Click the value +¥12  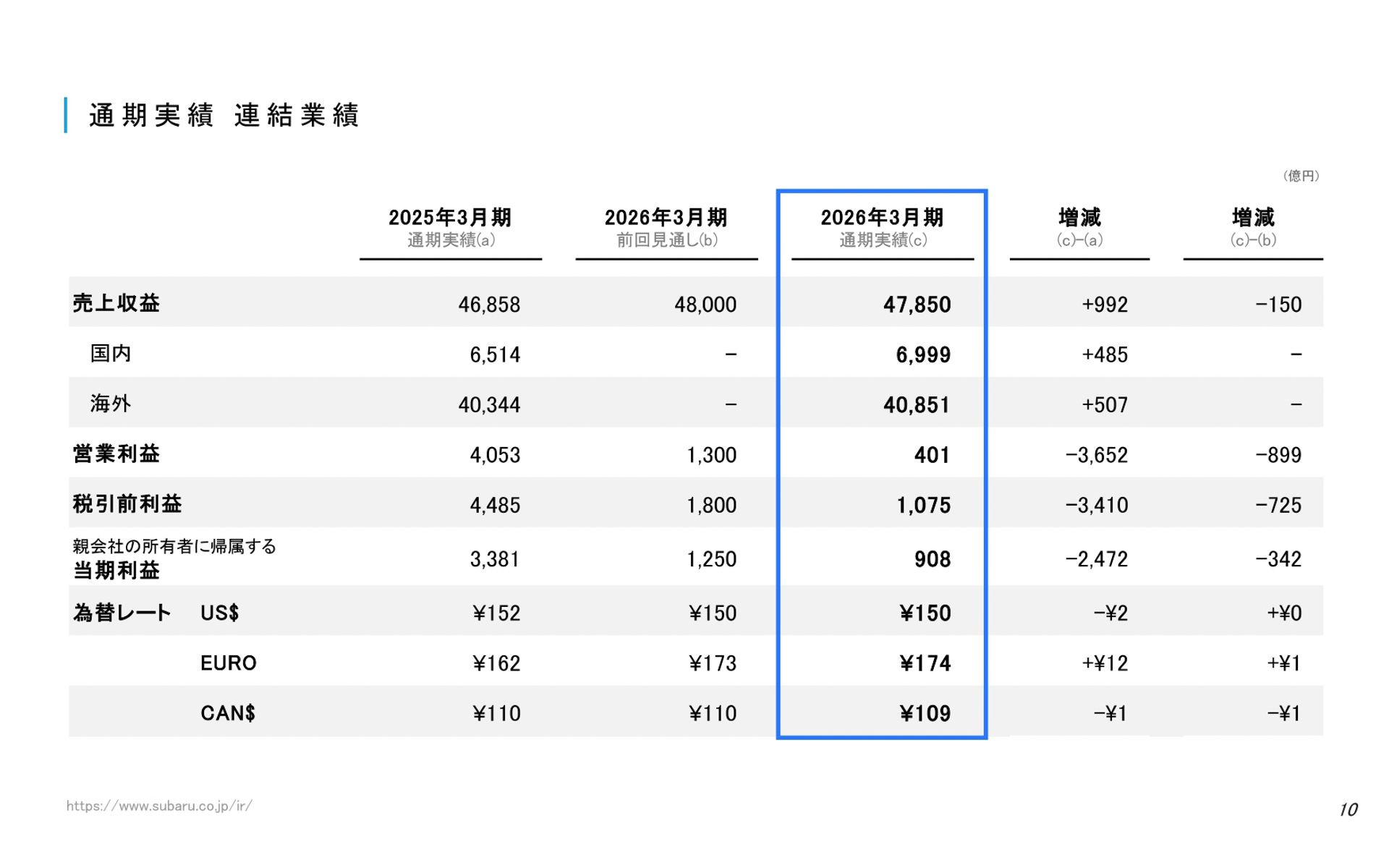pyautogui.click(x=1105, y=663)
